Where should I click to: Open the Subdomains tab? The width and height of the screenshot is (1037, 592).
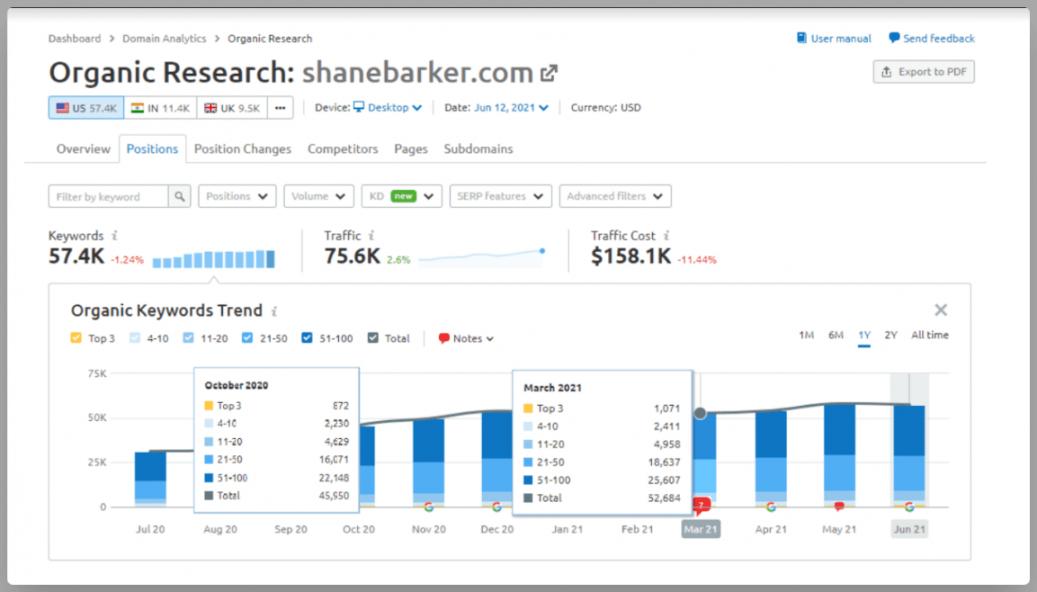(x=478, y=149)
